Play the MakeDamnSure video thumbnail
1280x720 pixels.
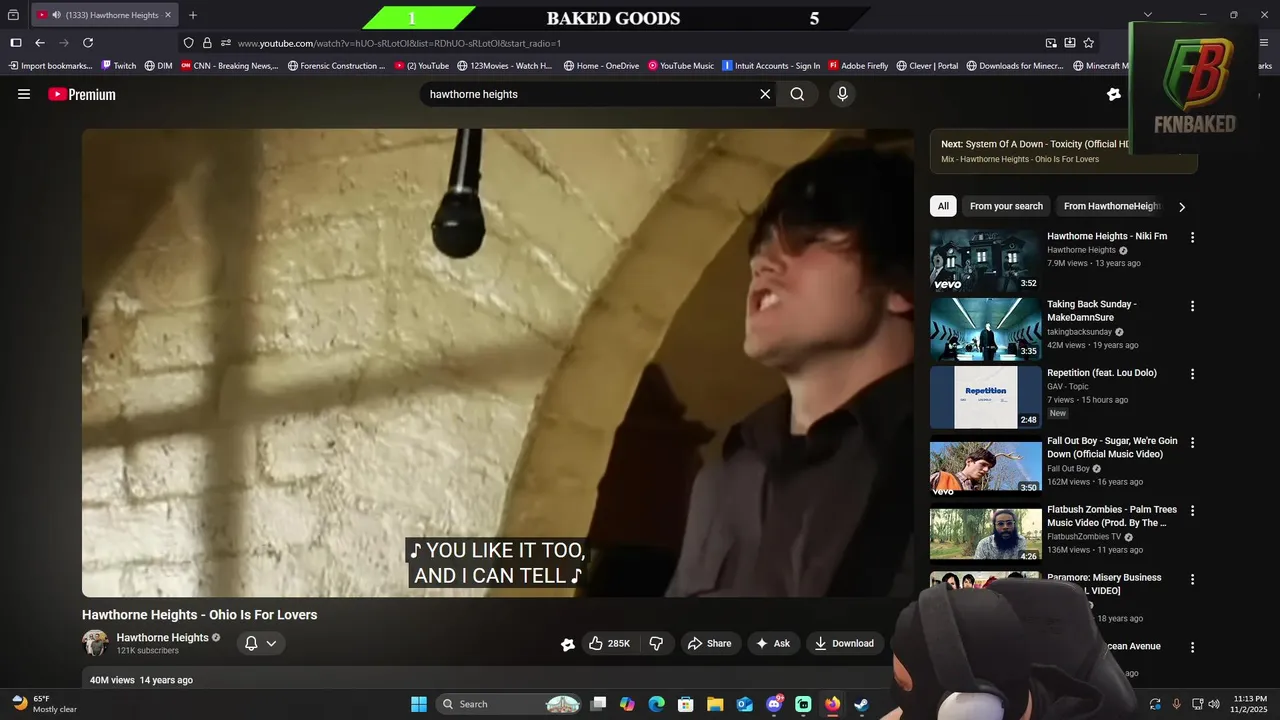[x=985, y=328]
